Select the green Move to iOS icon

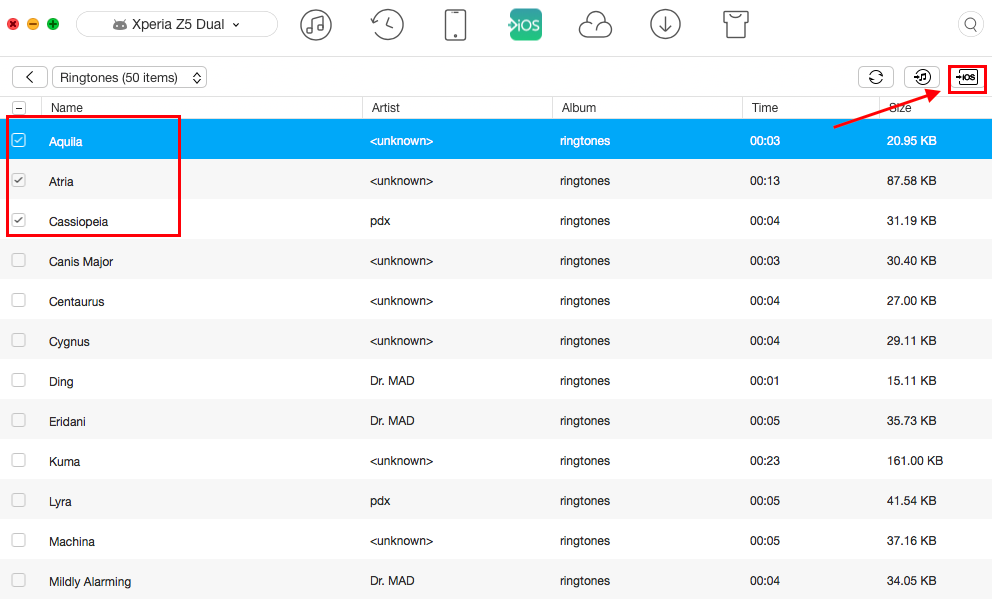[525, 25]
